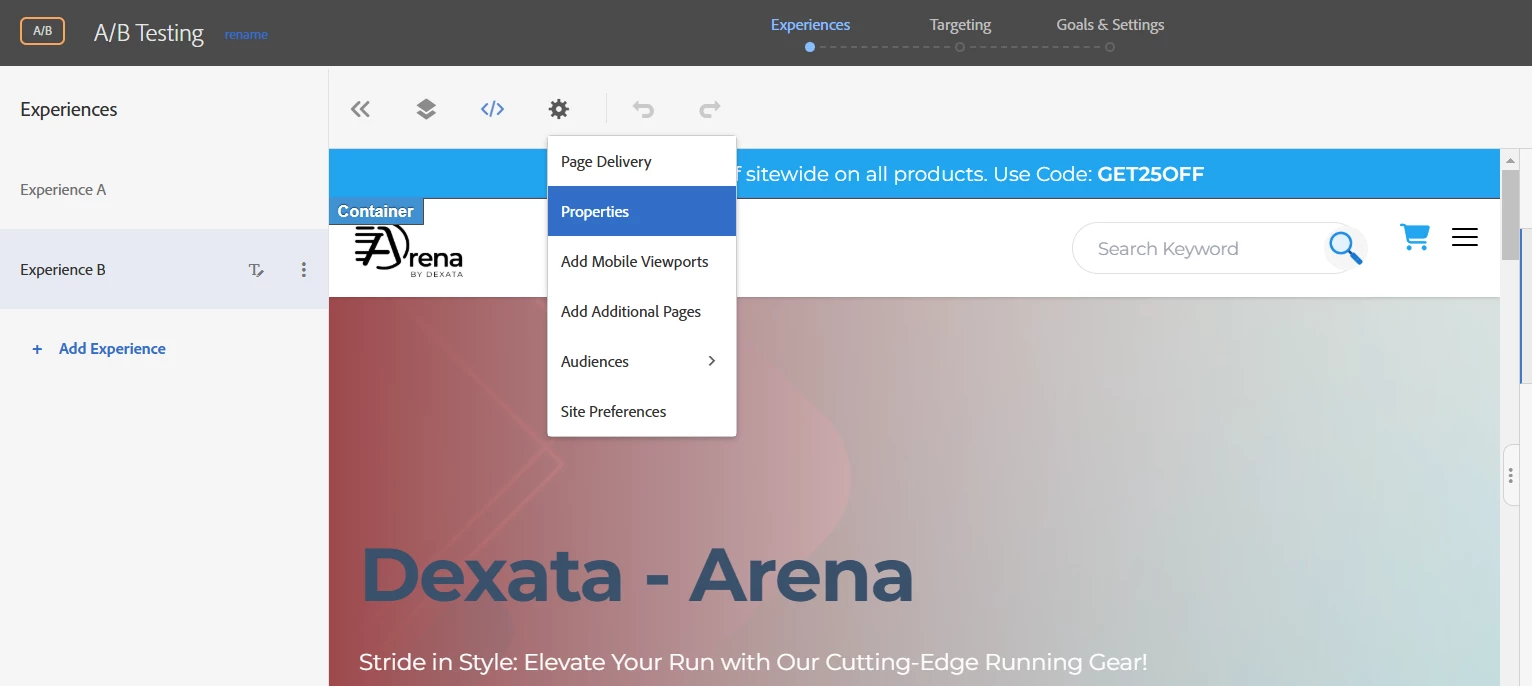Click the undo arrow icon
Screen dimensions: 1532x686
(x=643, y=109)
